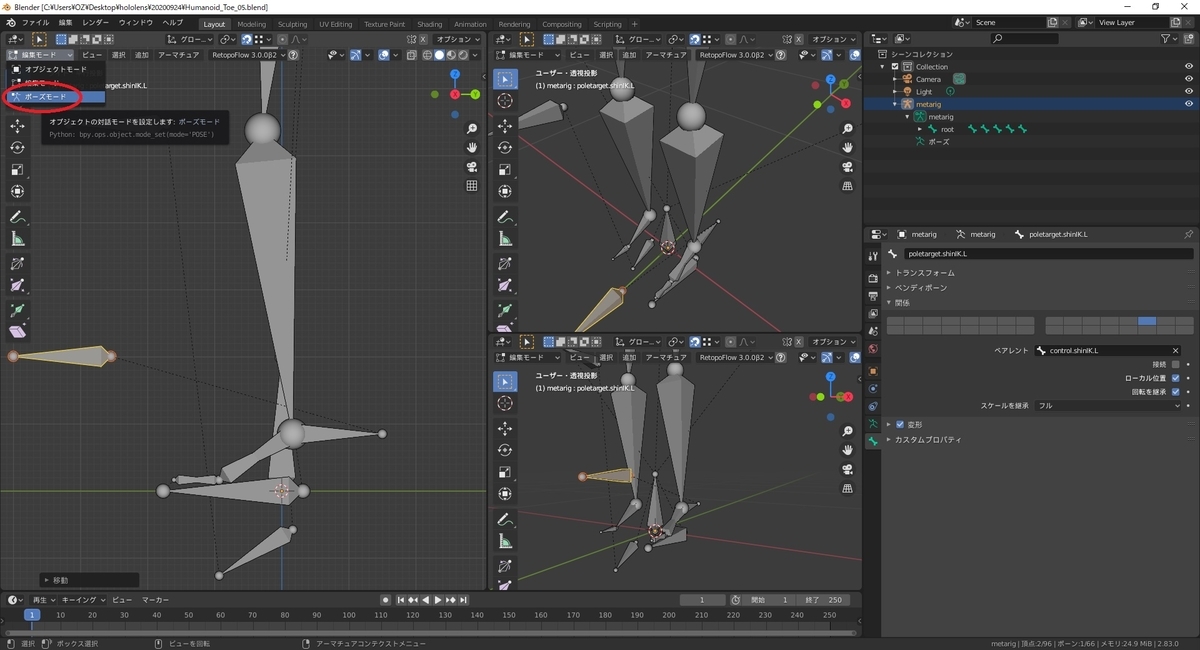
Task: Click the RetopoFlow help question icon in left viewport
Action: tap(294, 55)
